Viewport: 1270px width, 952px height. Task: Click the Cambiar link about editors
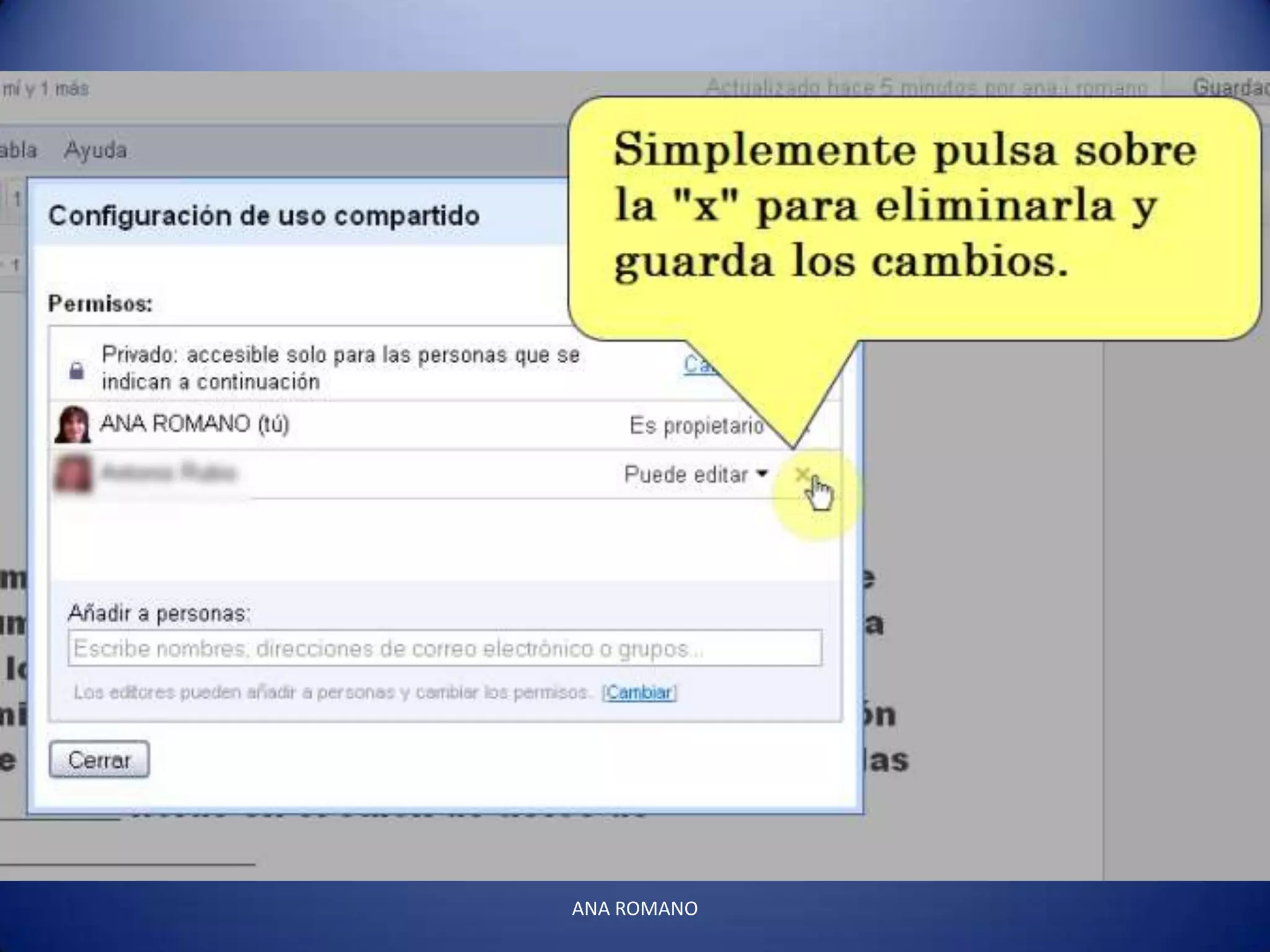(639, 692)
